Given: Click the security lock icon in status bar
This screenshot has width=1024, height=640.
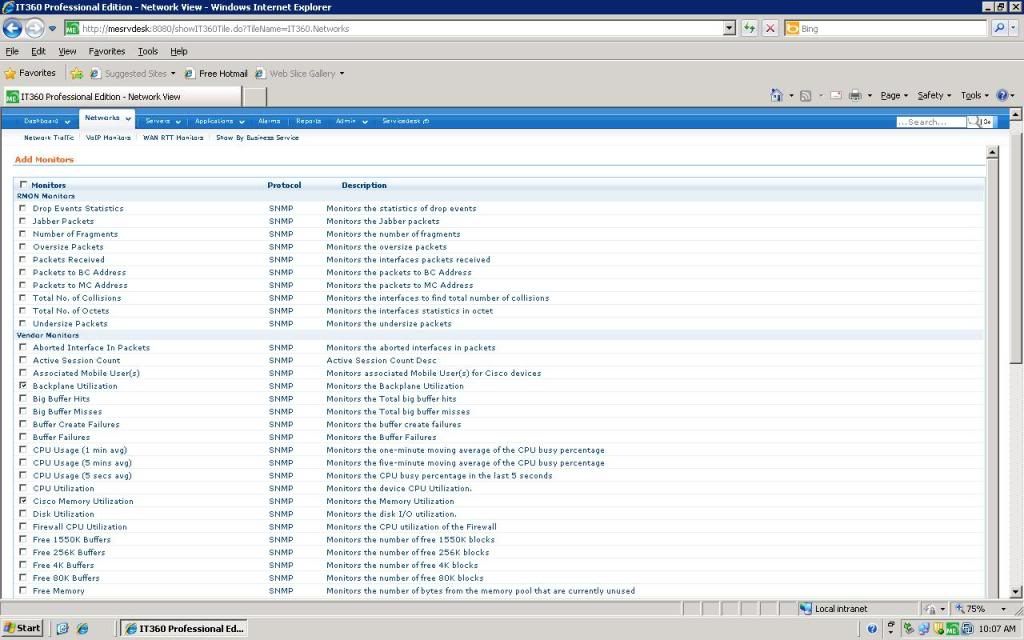Looking at the screenshot, I should 929,608.
